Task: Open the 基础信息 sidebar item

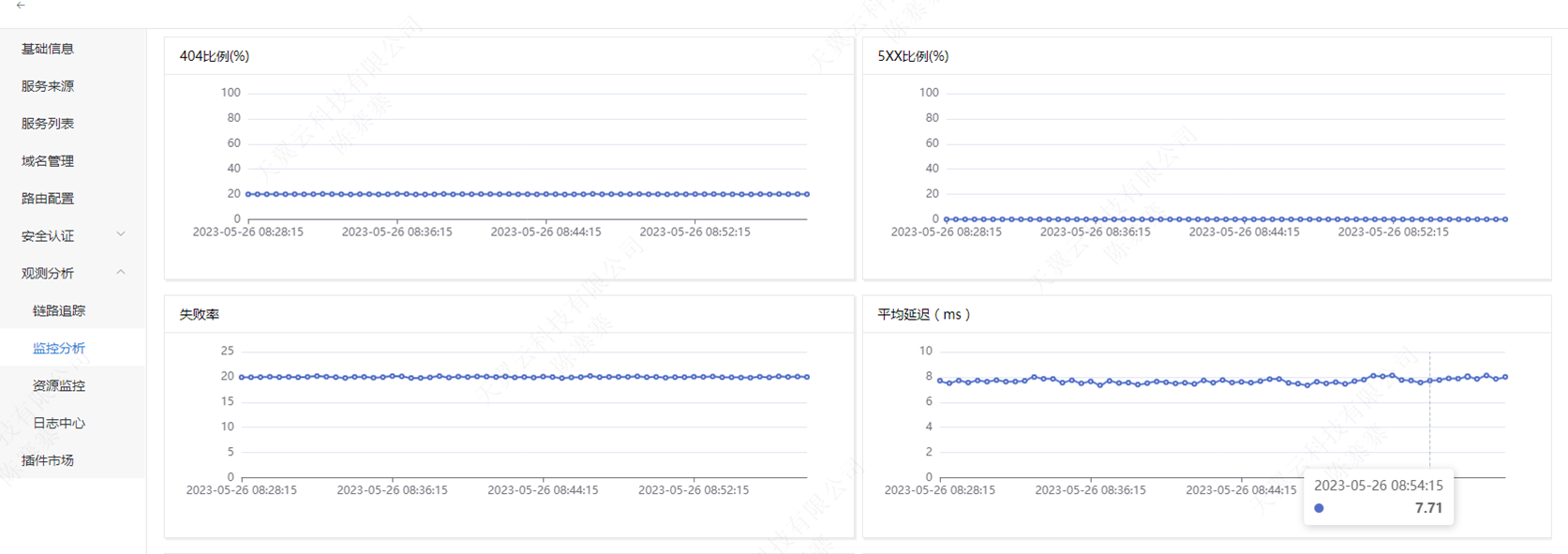Action: coord(48,49)
